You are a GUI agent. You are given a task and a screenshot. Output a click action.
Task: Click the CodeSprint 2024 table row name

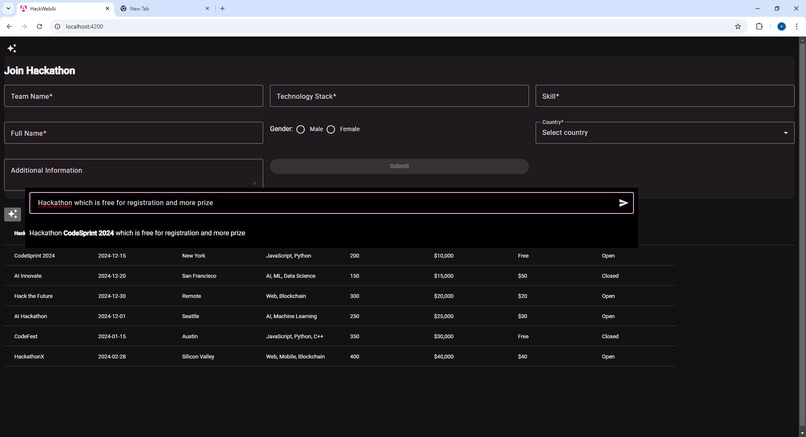point(34,256)
